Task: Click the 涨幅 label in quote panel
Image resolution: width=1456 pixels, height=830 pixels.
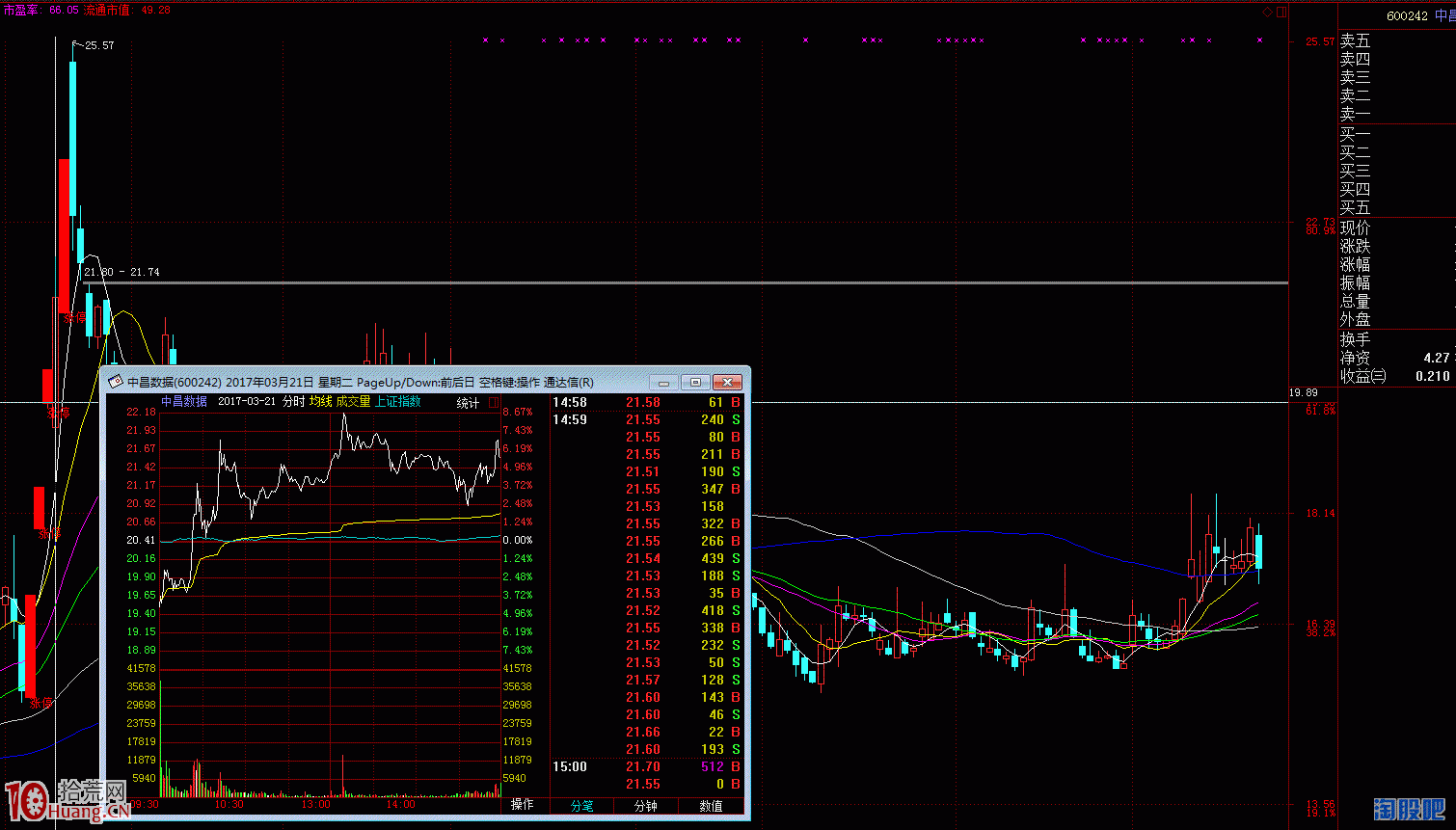Action: [1355, 264]
